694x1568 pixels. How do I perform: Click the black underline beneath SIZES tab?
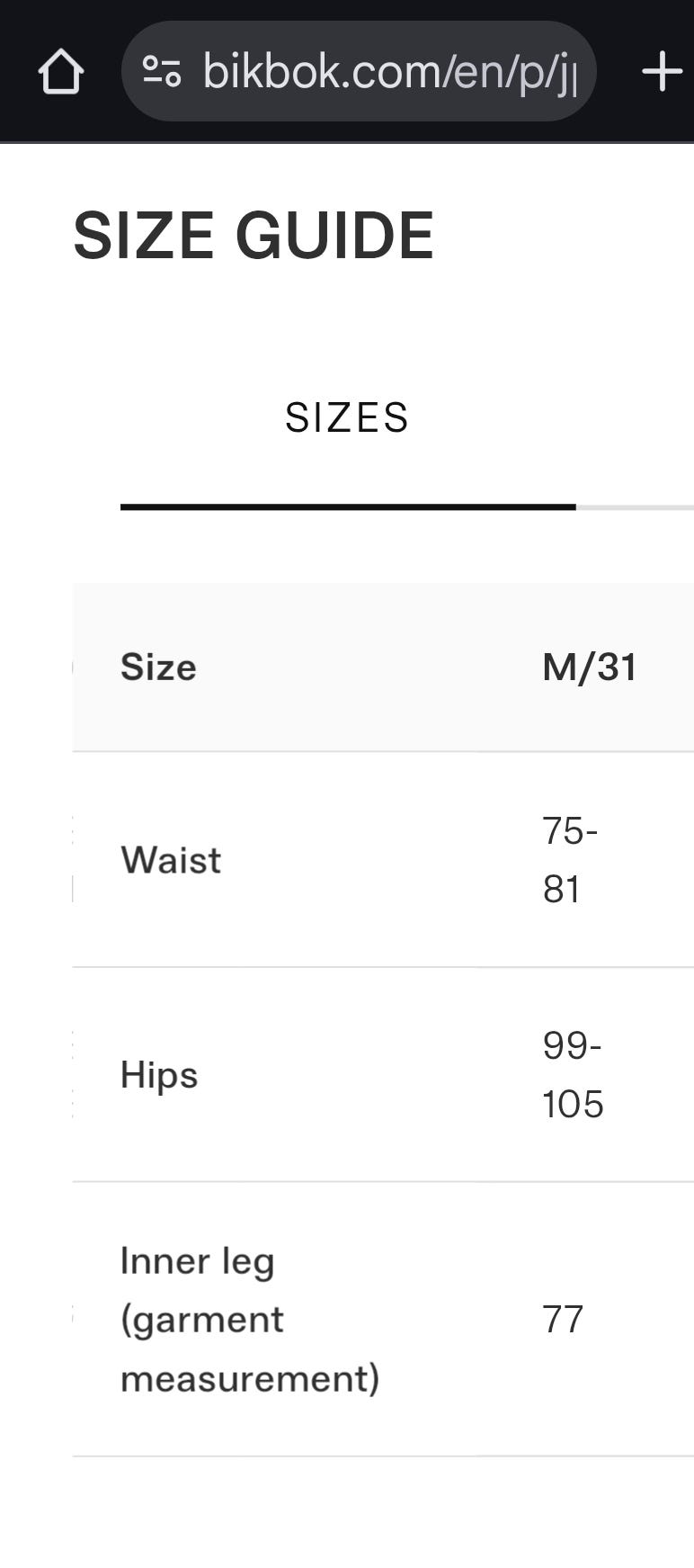(x=347, y=507)
